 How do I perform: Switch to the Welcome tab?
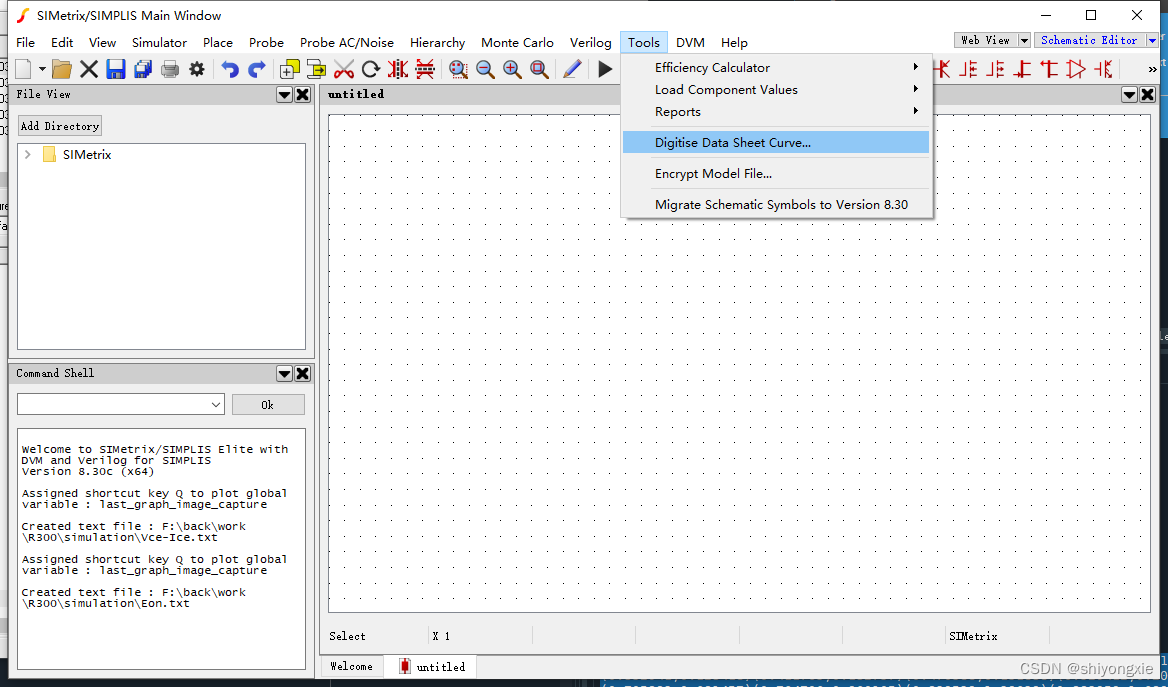(x=352, y=666)
